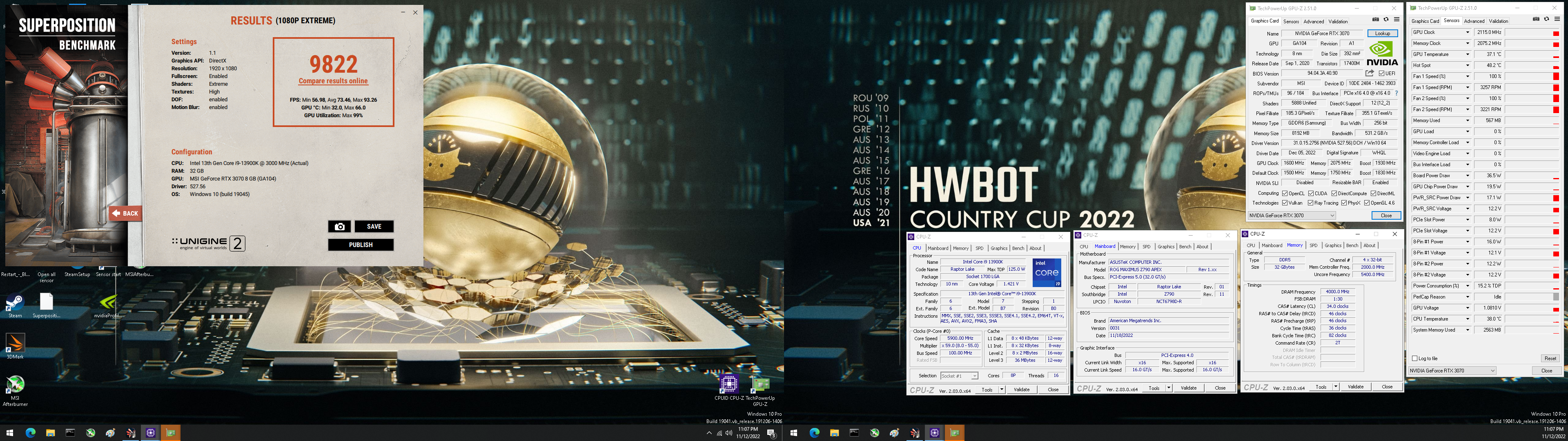Toggle the PhysX checkbox
This screenshot has height=441, width=1568.
1343,203
